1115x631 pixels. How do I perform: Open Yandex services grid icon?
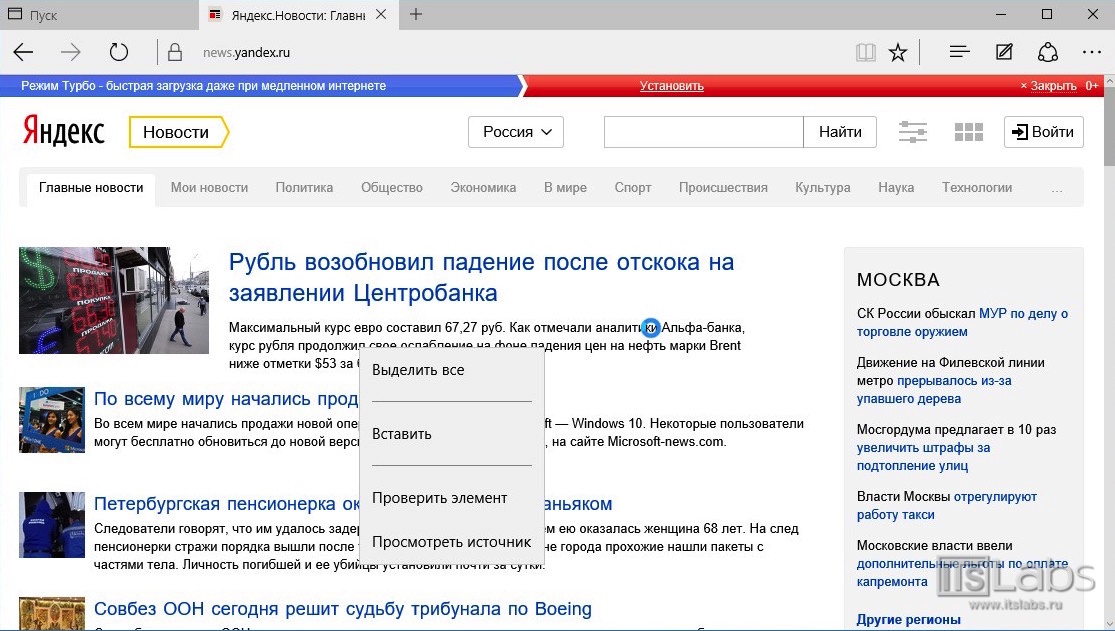969,132
